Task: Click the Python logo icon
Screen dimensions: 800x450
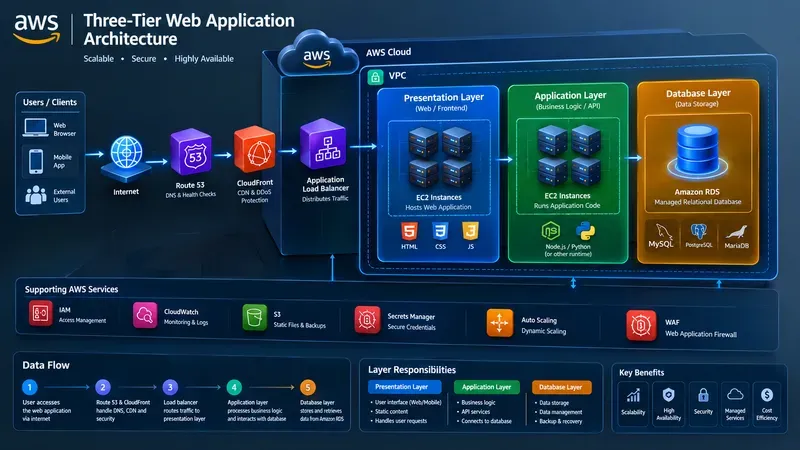Action: (585, 231)
